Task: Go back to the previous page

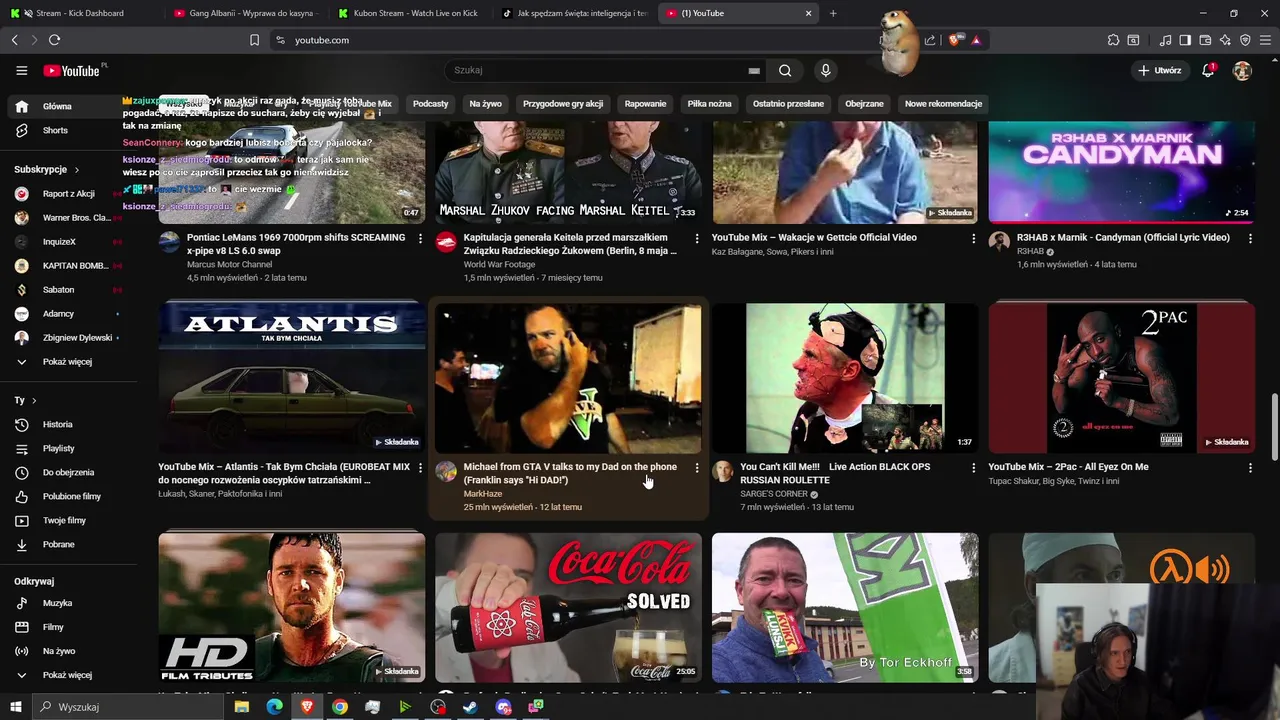Action: (14, 40)
